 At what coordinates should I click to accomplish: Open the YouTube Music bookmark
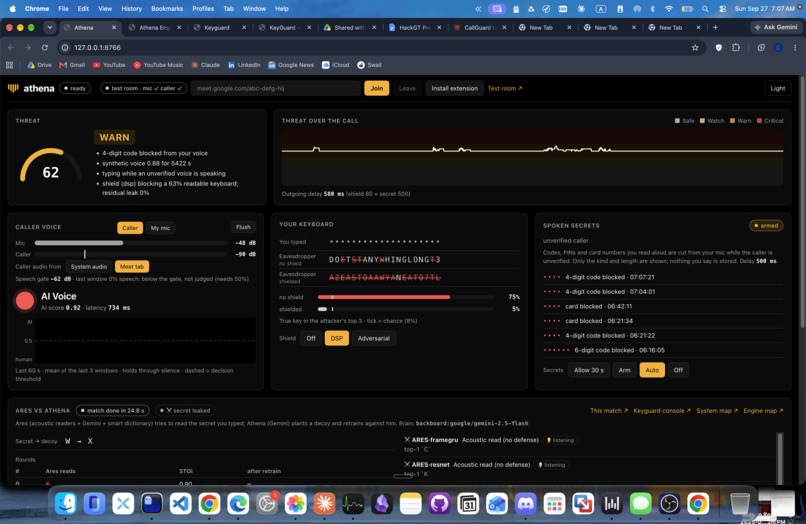[x=158, y=65]
